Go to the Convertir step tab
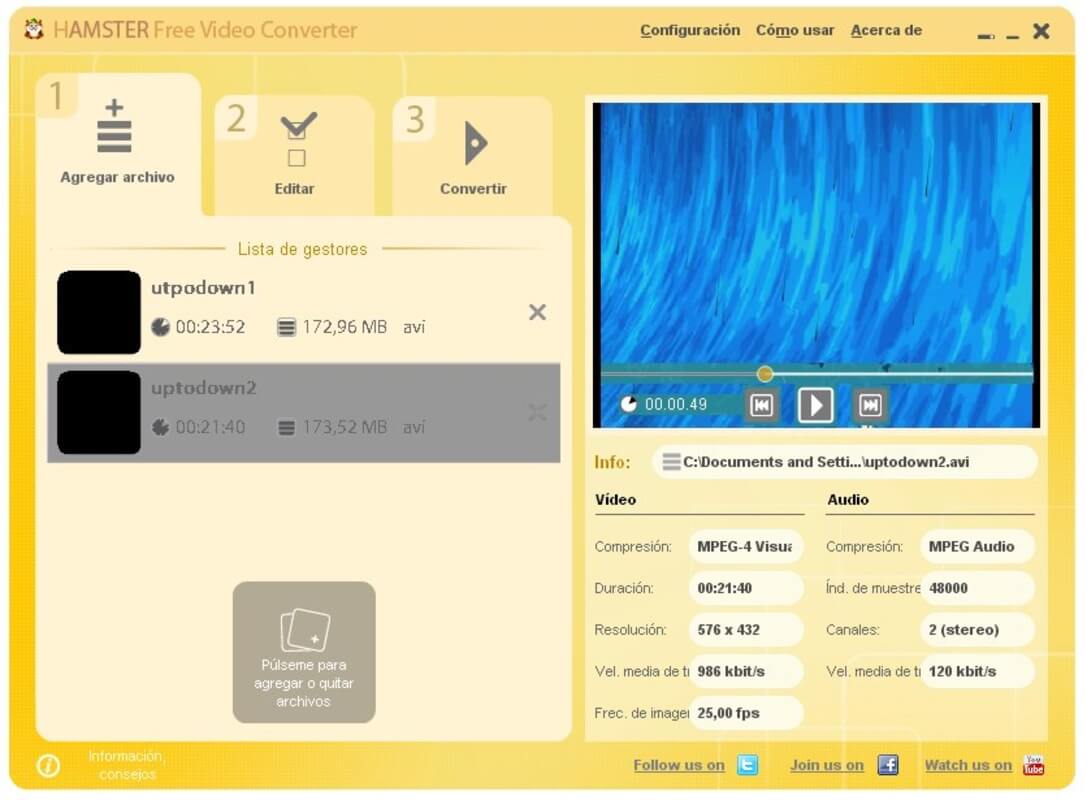The width and height of the screenshot is (1087, 800). [x=473, y=155]
